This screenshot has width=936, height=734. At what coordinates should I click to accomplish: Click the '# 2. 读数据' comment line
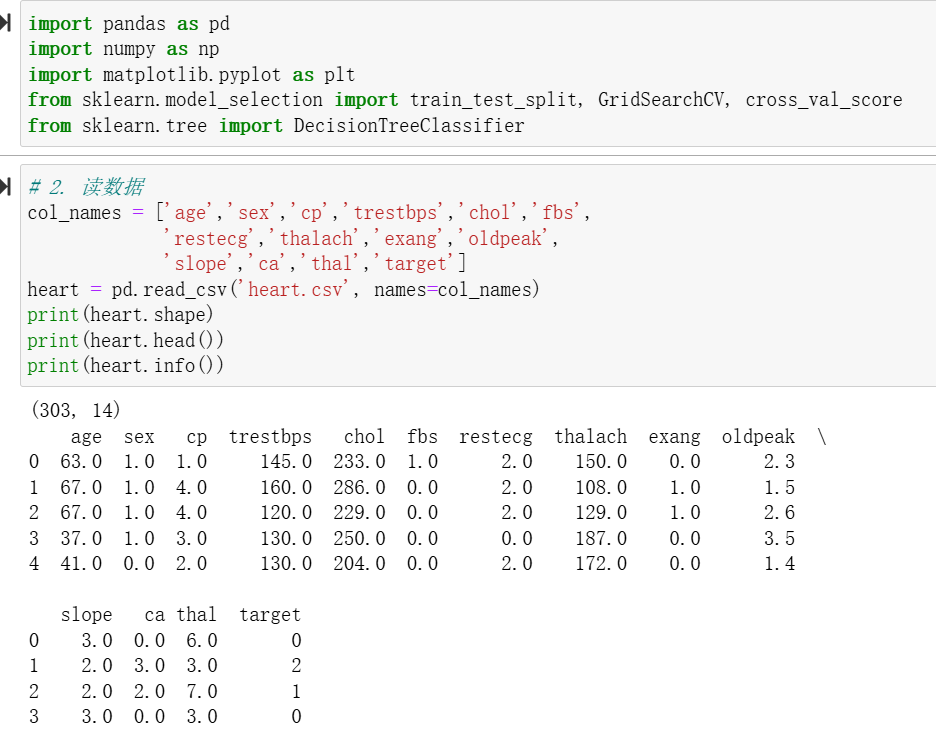click(86, 187)
